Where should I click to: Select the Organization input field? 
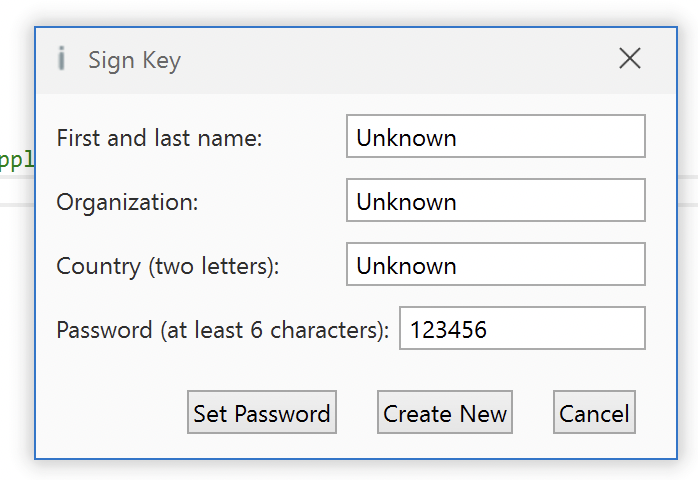point(495,201)
